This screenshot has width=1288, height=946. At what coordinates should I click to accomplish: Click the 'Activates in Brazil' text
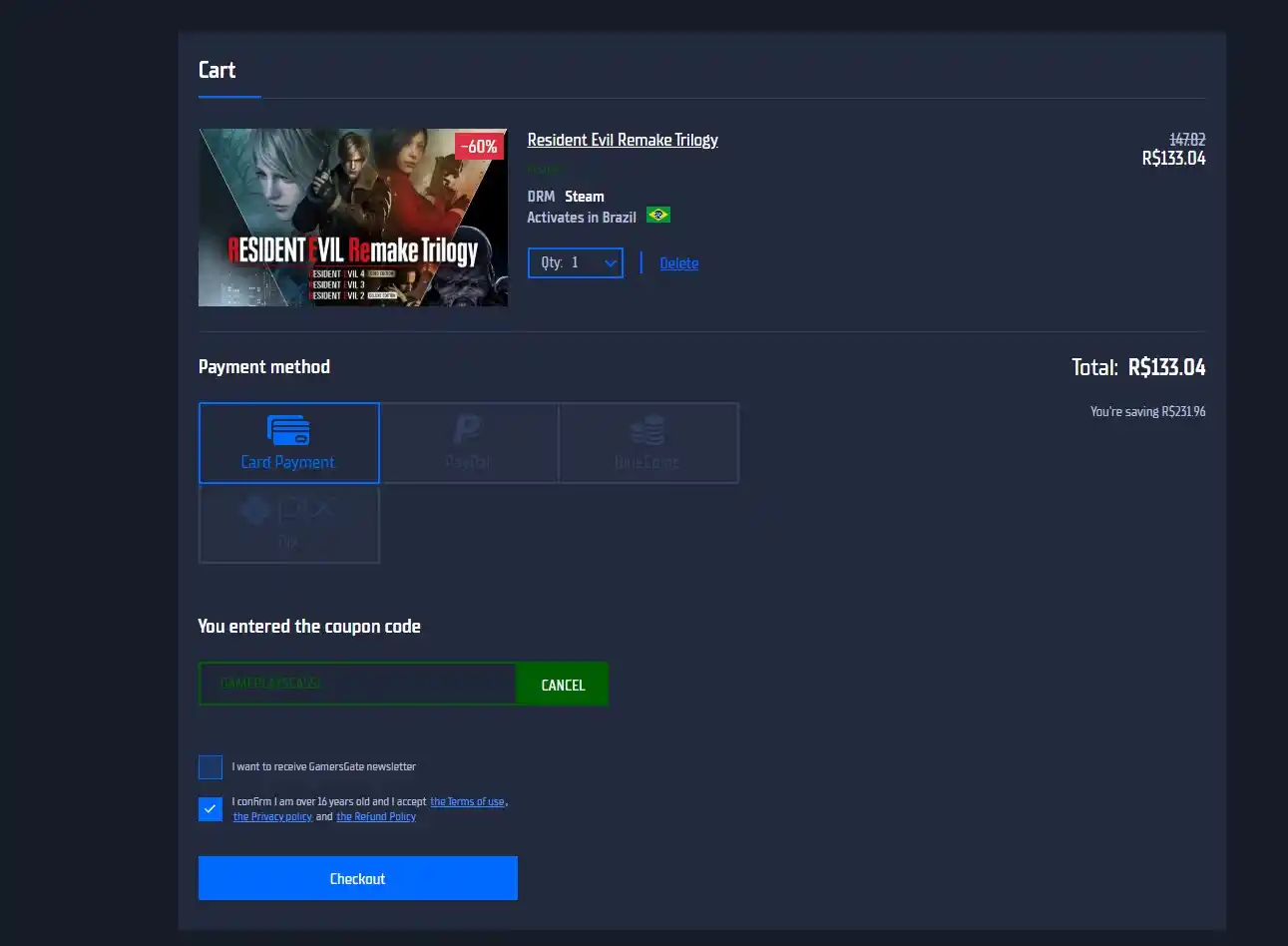(x=582, y=217)
